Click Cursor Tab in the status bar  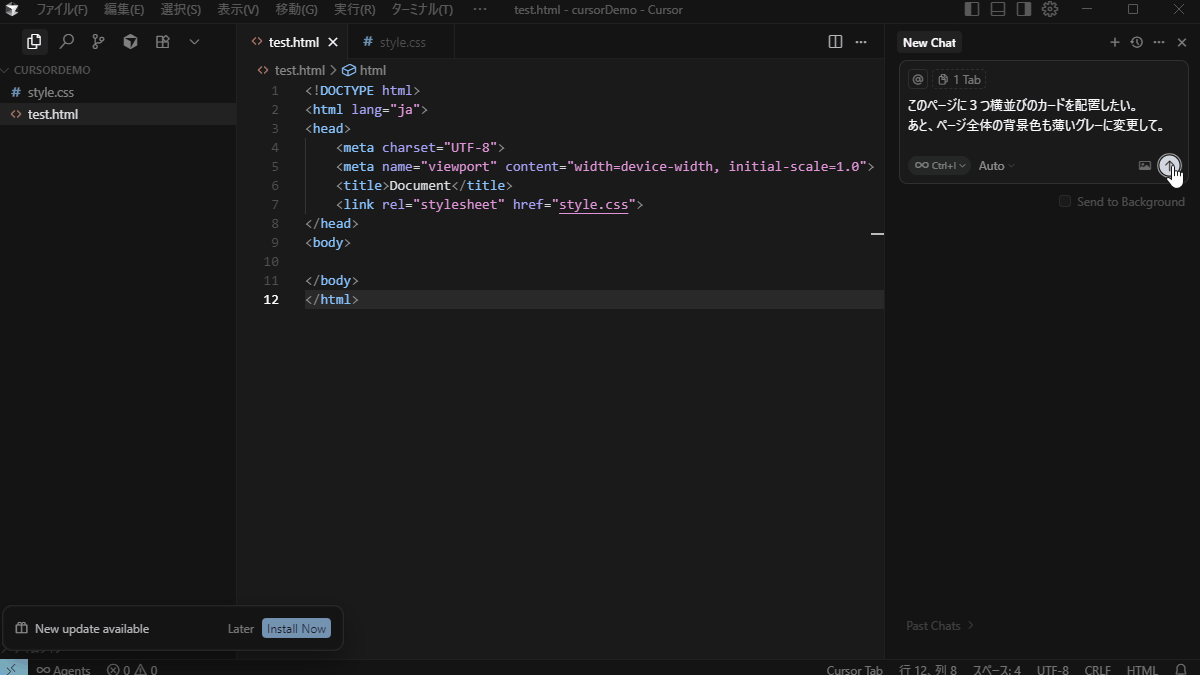854,670
